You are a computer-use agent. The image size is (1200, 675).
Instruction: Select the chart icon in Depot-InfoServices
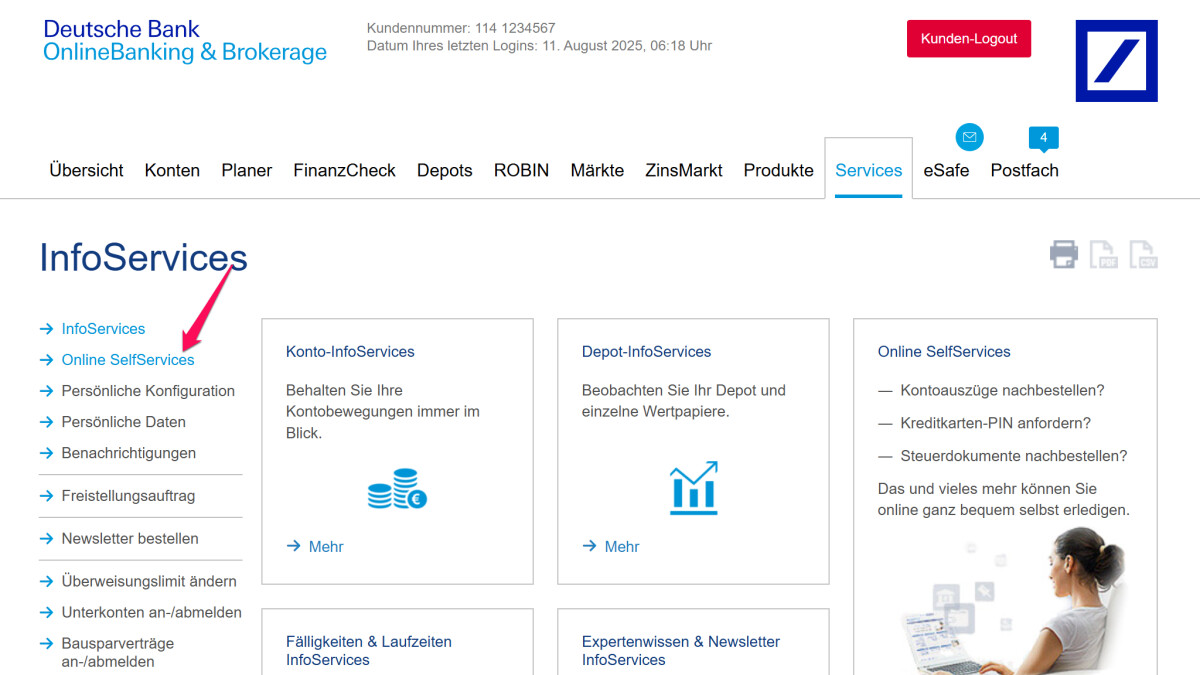693,488
